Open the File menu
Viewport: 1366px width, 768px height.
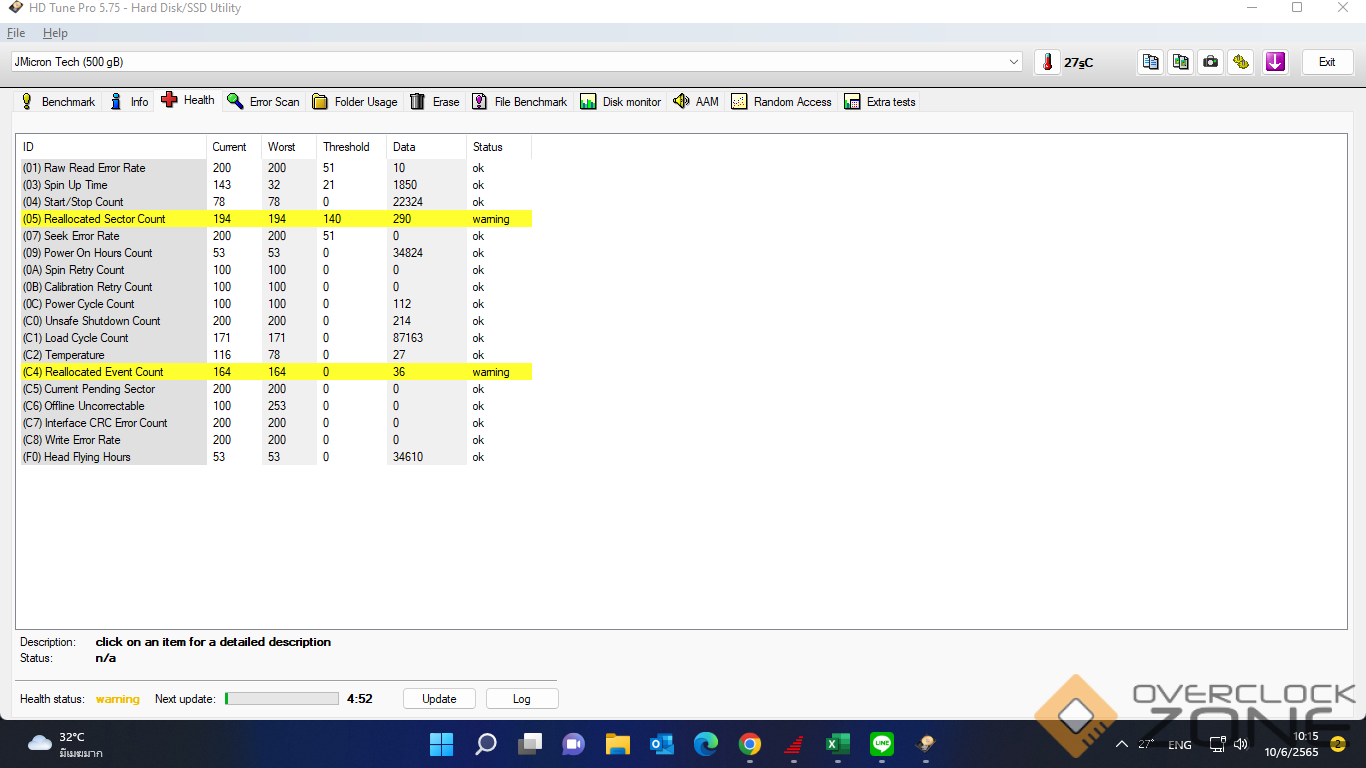click(x=16, y=33)
